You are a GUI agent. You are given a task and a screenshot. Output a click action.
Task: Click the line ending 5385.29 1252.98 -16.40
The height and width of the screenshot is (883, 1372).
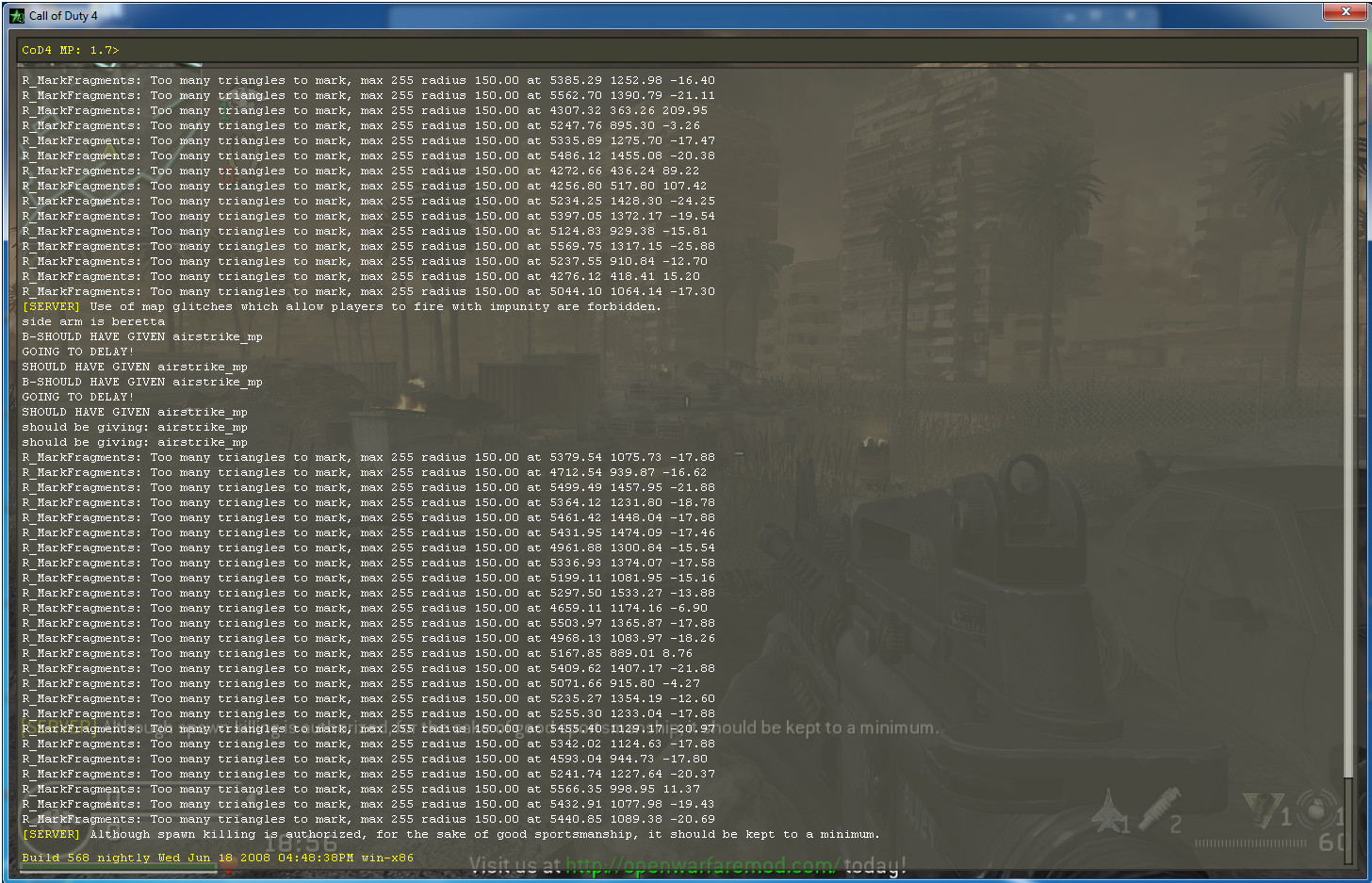[x=368, y=80]
